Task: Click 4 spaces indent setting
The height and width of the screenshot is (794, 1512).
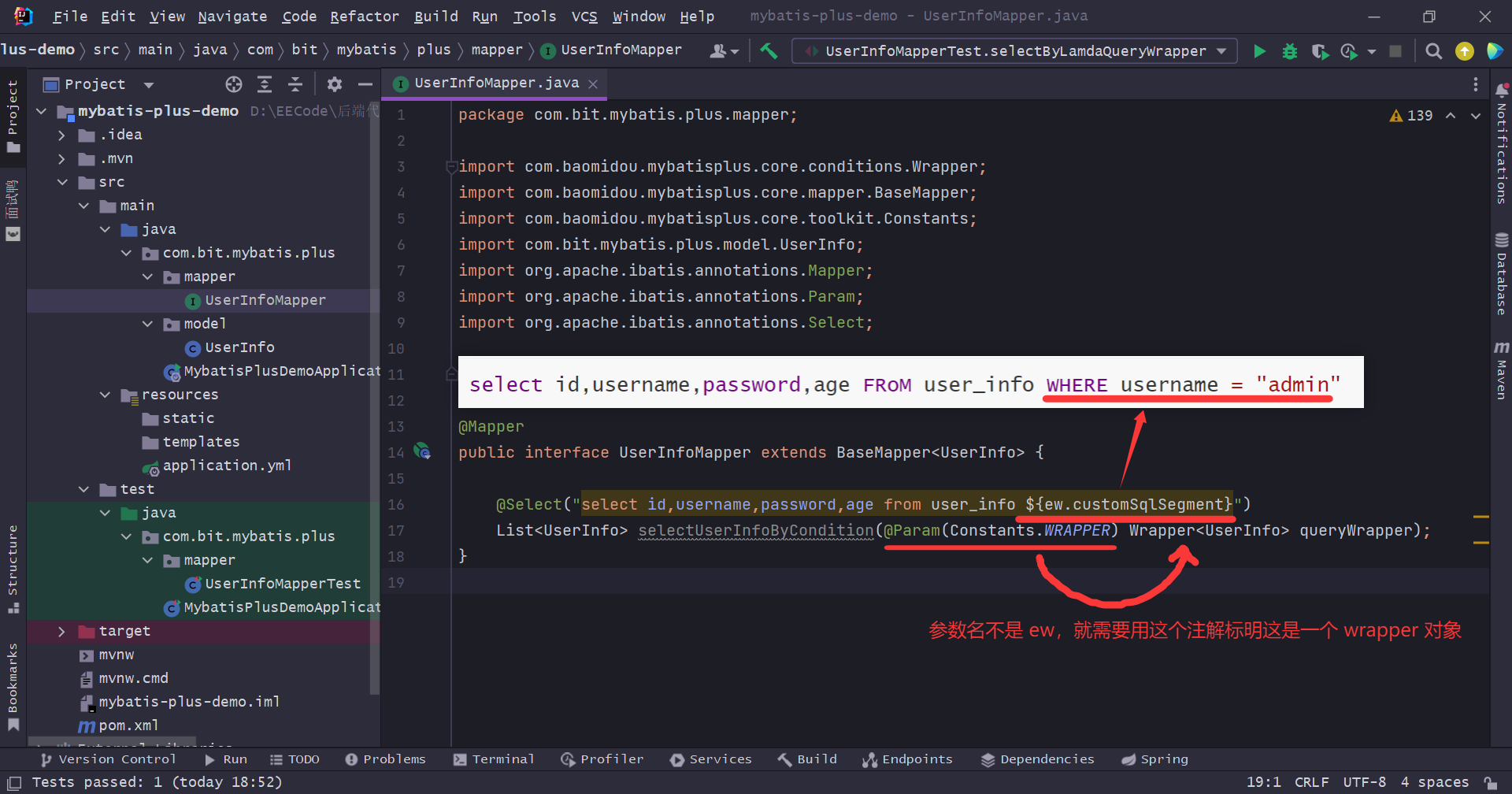Action: point(1435,782)
